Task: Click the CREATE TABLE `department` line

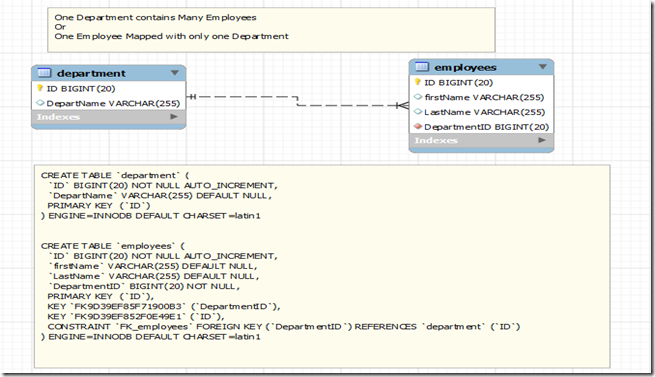Action: click(x=115, y=176)
